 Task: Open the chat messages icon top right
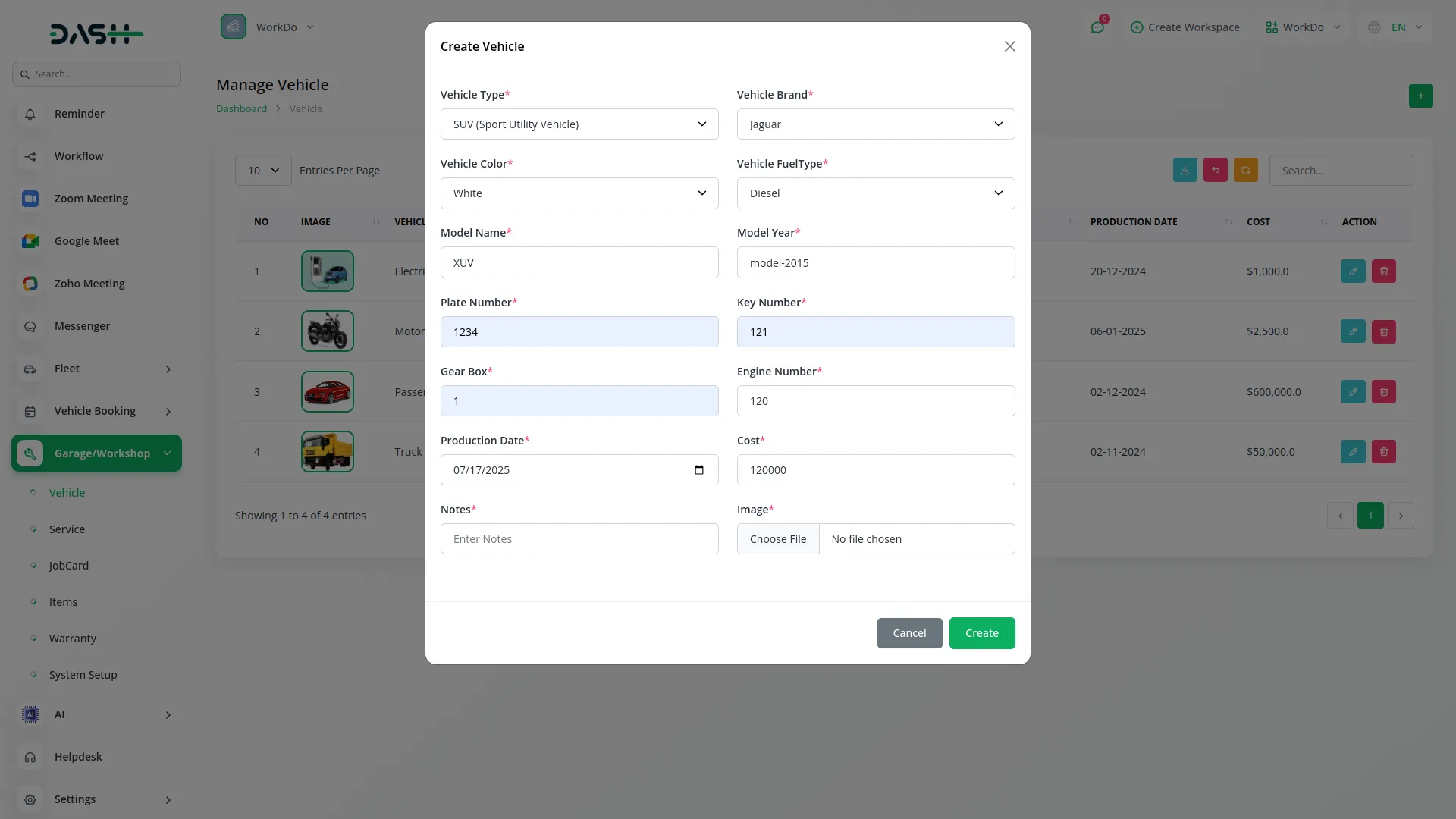1097,27
